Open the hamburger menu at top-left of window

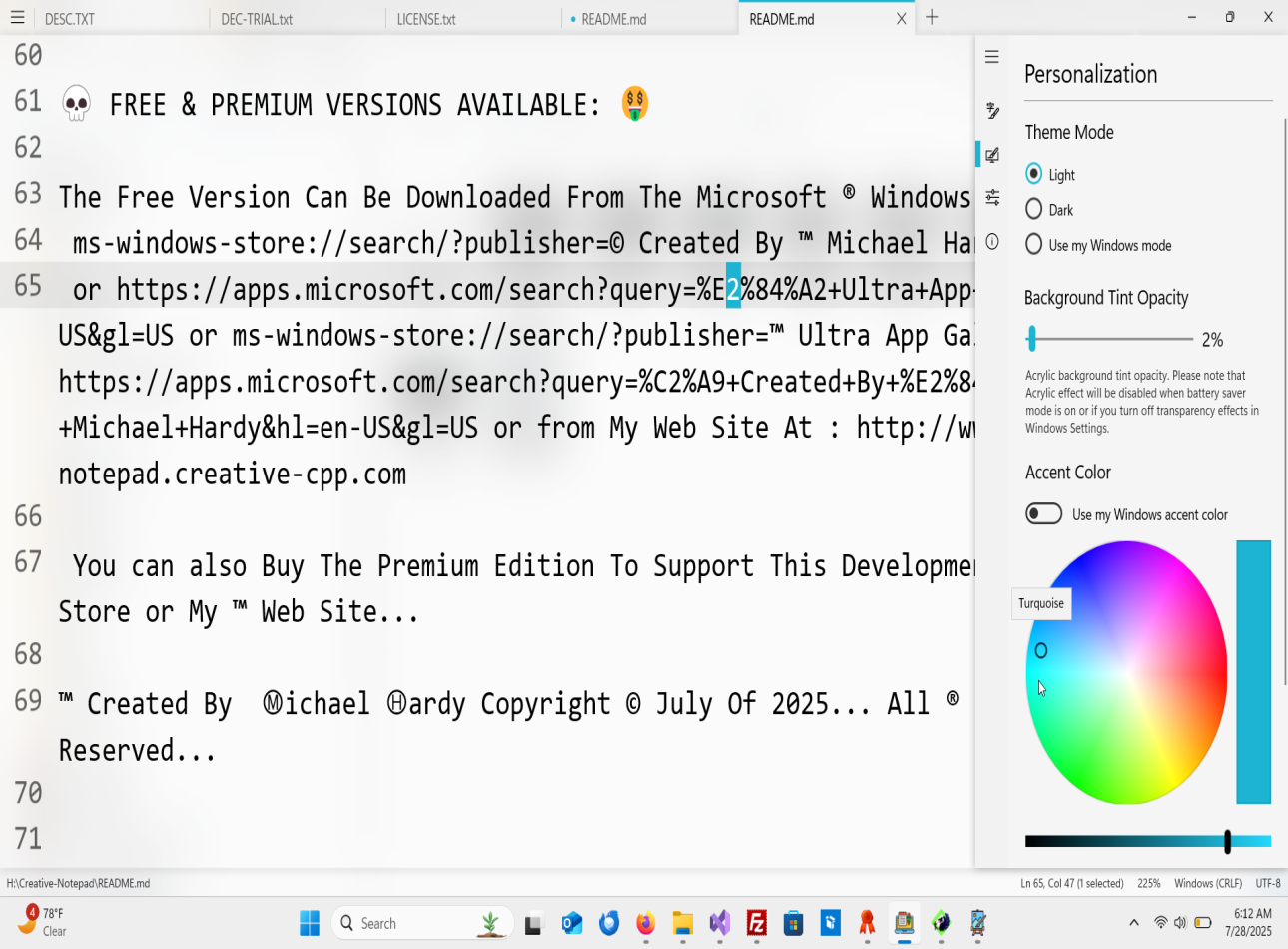[x=17, y=18]
